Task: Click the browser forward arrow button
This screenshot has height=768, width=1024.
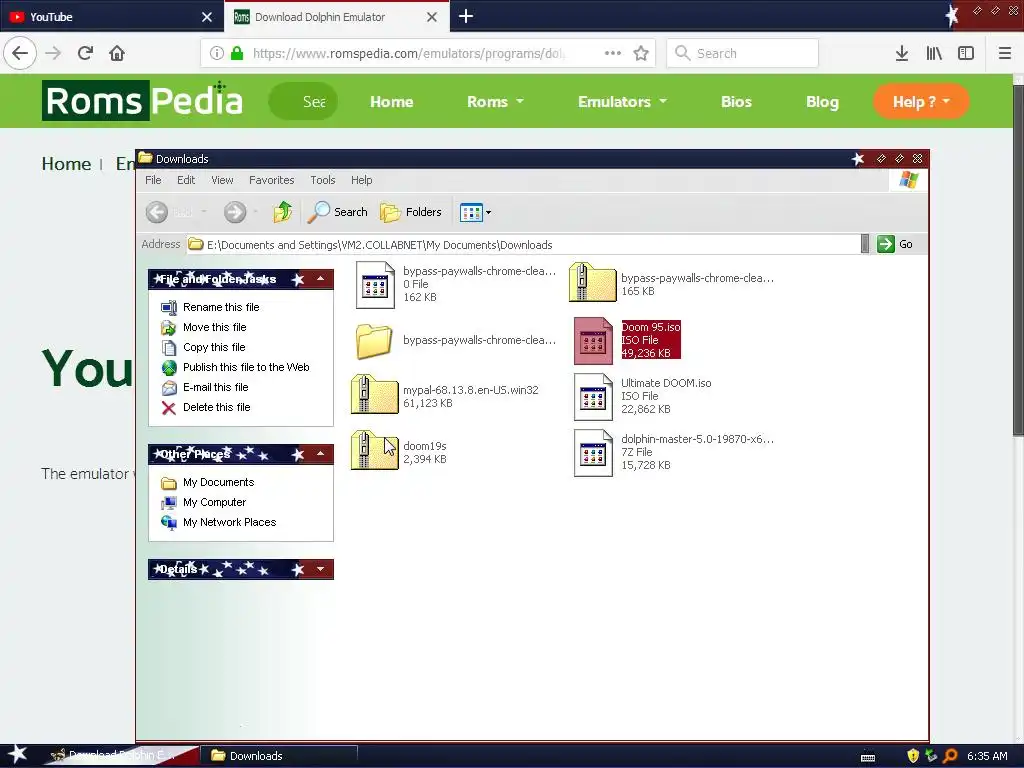Action: [x=54, y=53]
